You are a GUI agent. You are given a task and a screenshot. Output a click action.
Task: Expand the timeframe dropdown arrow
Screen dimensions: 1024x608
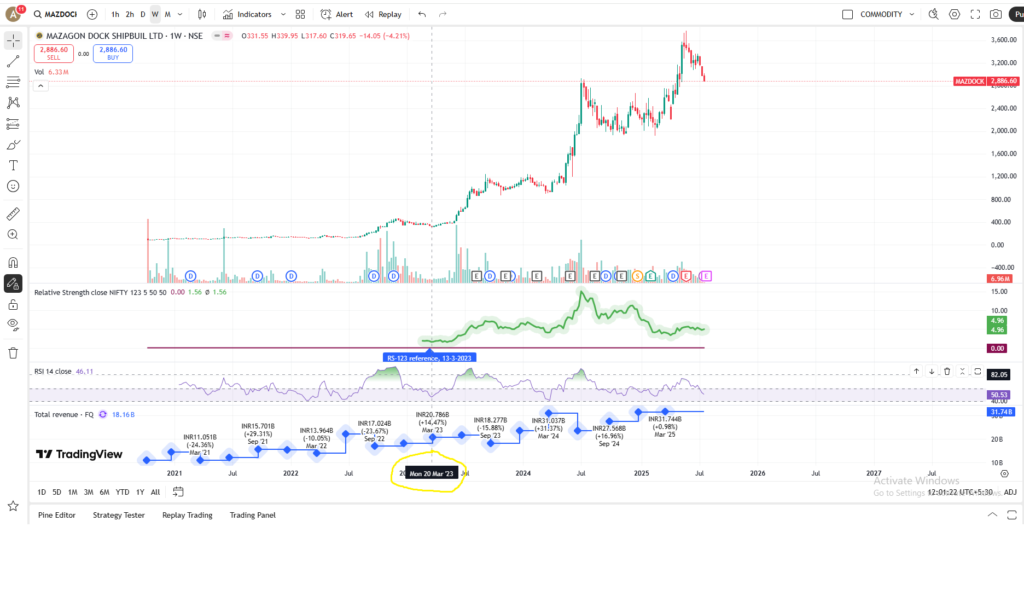pos(180,14)
